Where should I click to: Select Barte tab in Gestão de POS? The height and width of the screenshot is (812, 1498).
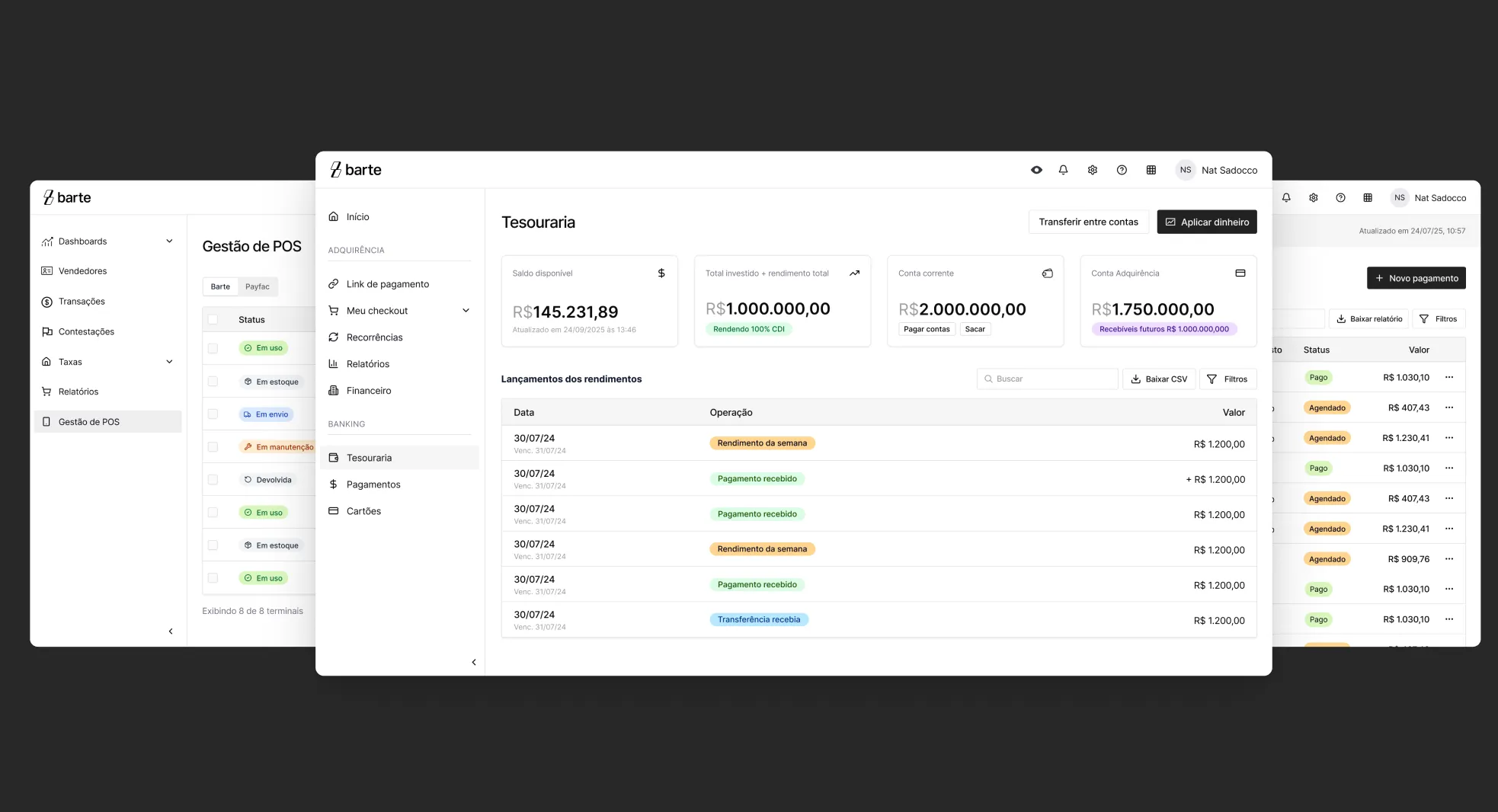pos(220,286)
